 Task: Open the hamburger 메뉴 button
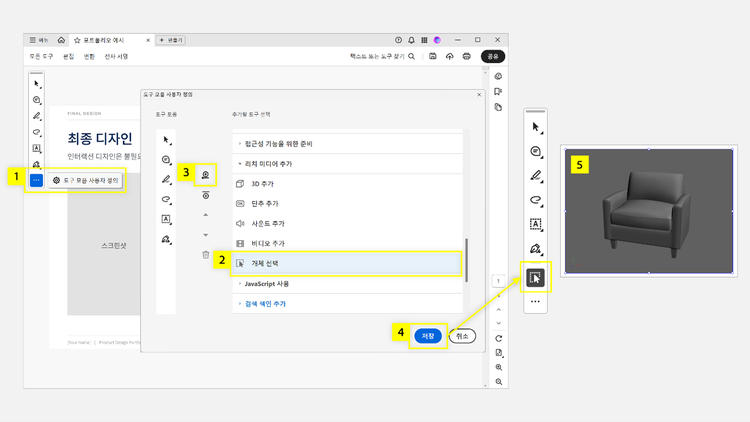click(39, 40)
